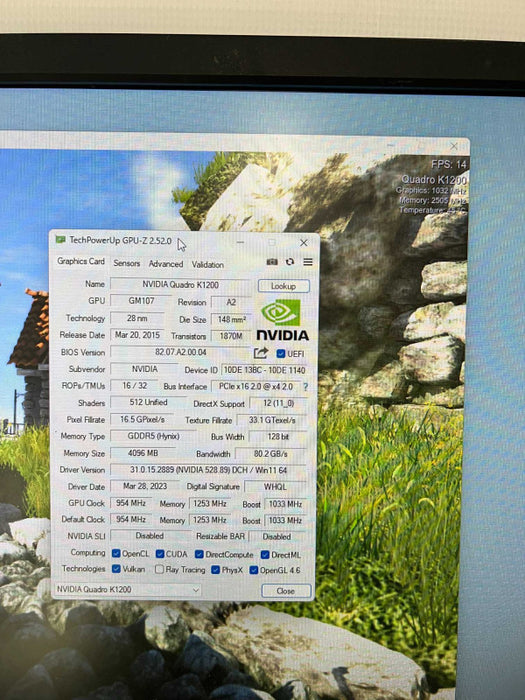The height and width of the screenshot is (700, 525).
Task: Click the Subvendor value NVIDIA
Action: click(145, 369)
